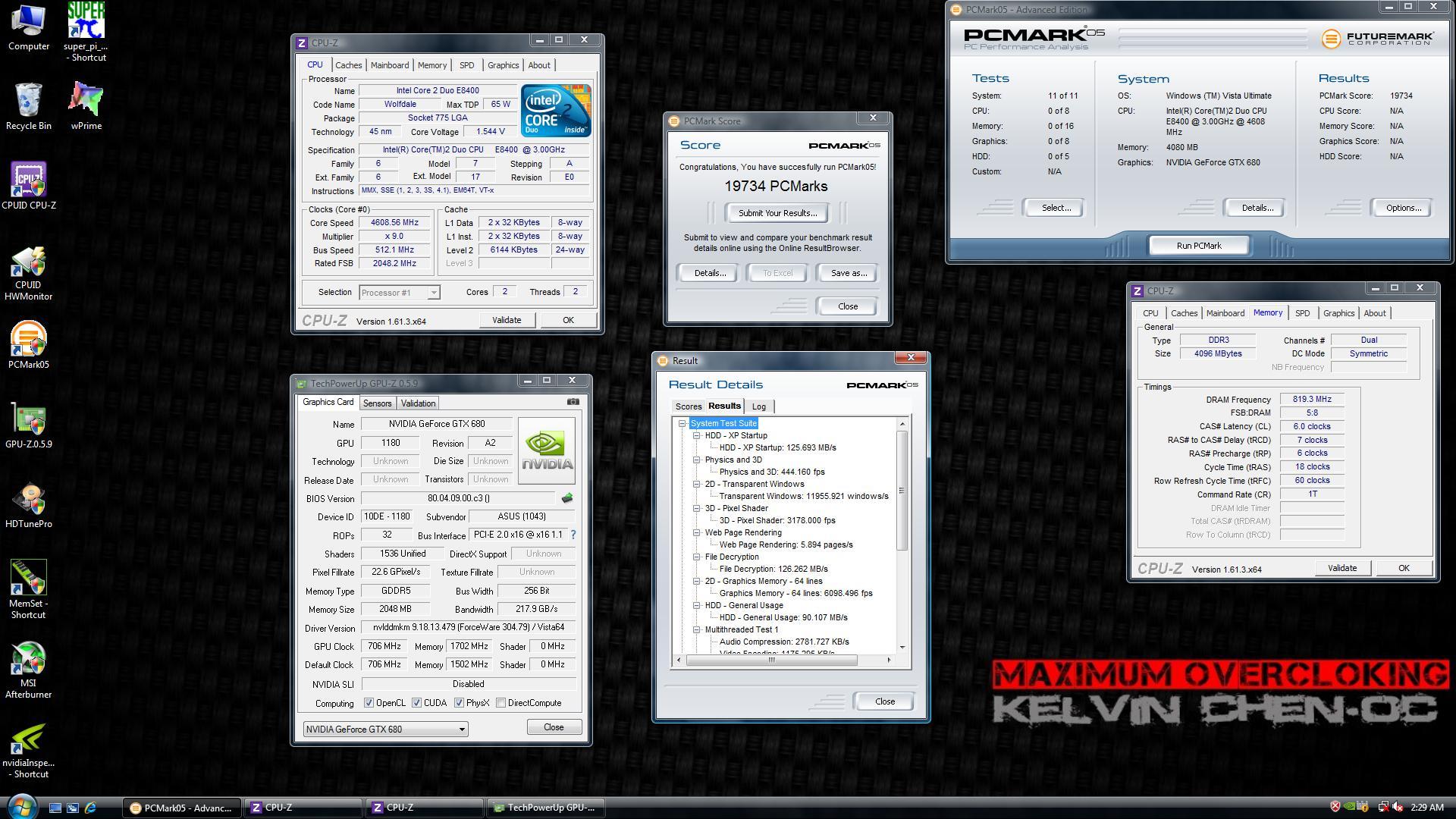The width and height of the screenshot is (1456, 819).
Task: Click PCMark05 taskbar button
Action: [182, 808]
